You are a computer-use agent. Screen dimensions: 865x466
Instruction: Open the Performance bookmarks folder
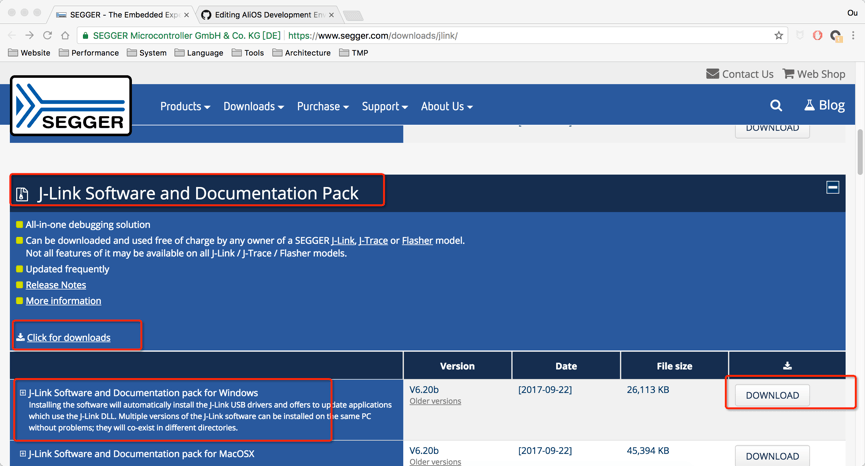(x=89, y=53)
